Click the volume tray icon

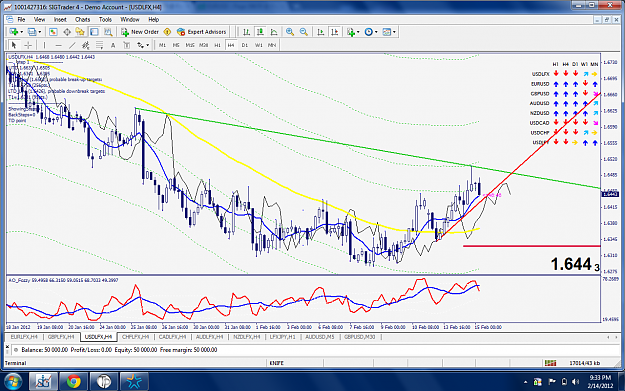coord(575,382)
